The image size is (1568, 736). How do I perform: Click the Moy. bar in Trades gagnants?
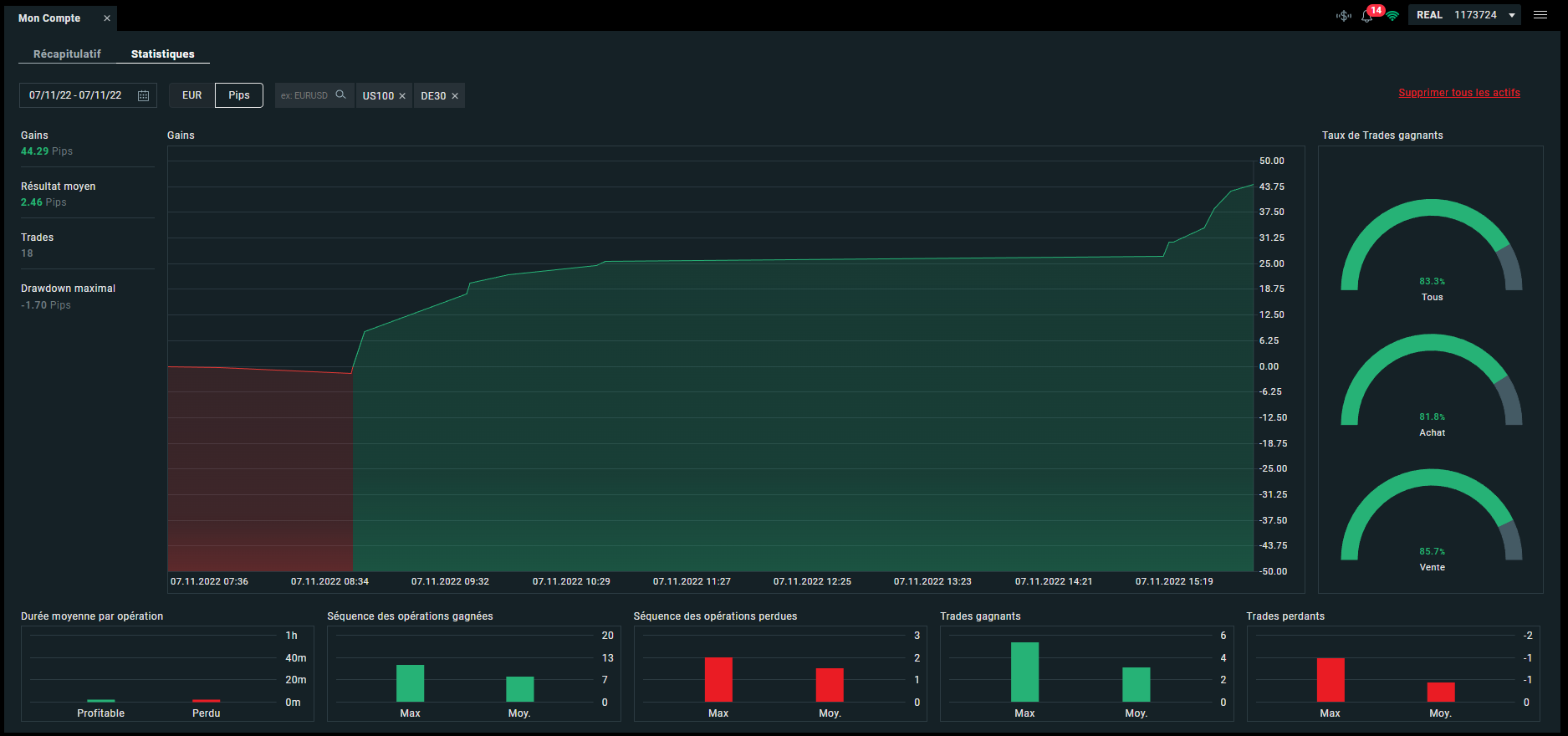click(1136, 684)
